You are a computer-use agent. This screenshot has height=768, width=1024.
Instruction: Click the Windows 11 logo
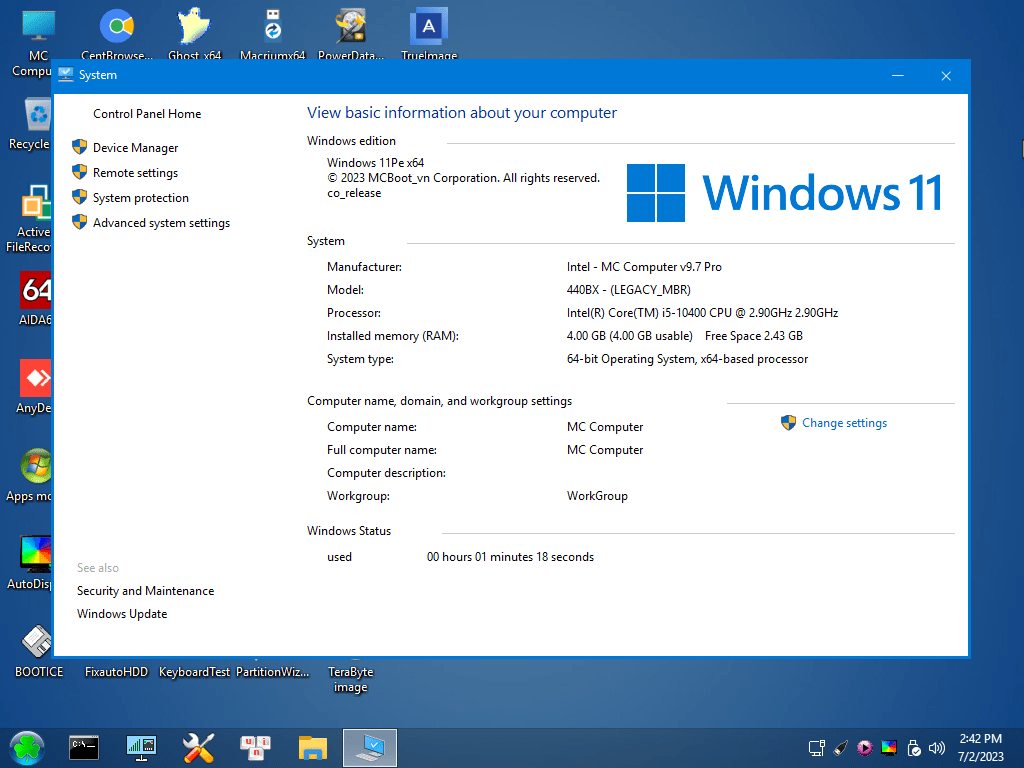784,193
